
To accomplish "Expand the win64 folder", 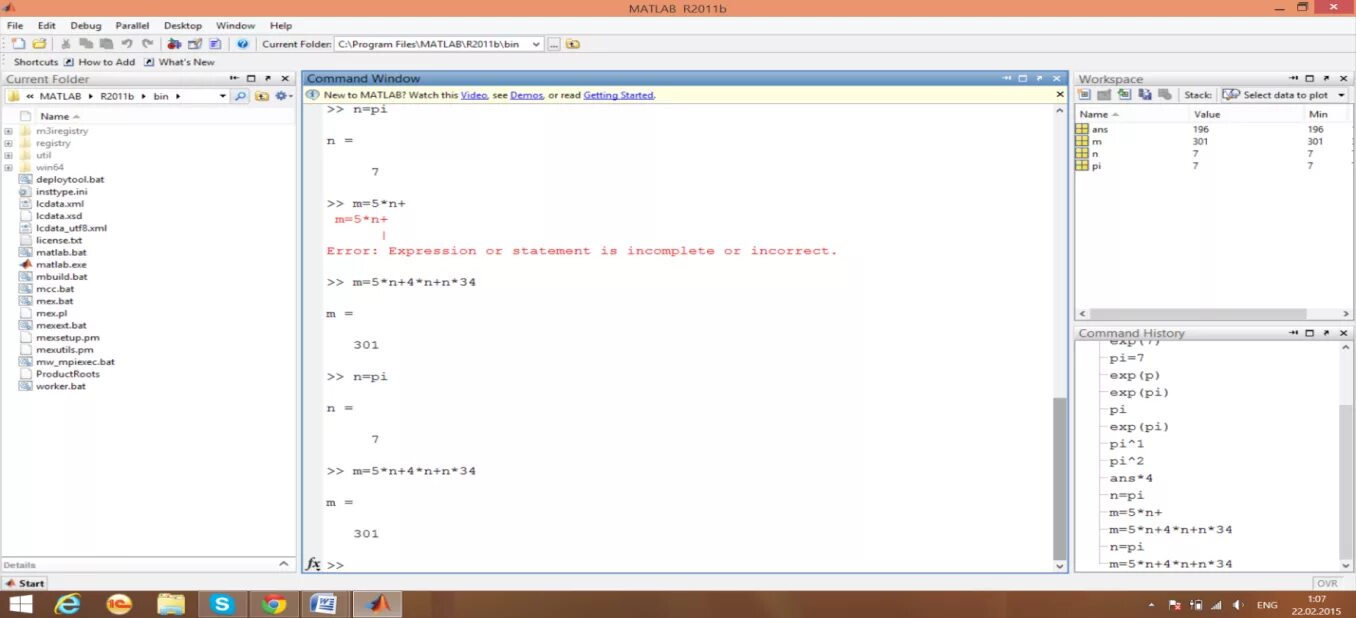I will pyautogui.click(x=9, y=167).
